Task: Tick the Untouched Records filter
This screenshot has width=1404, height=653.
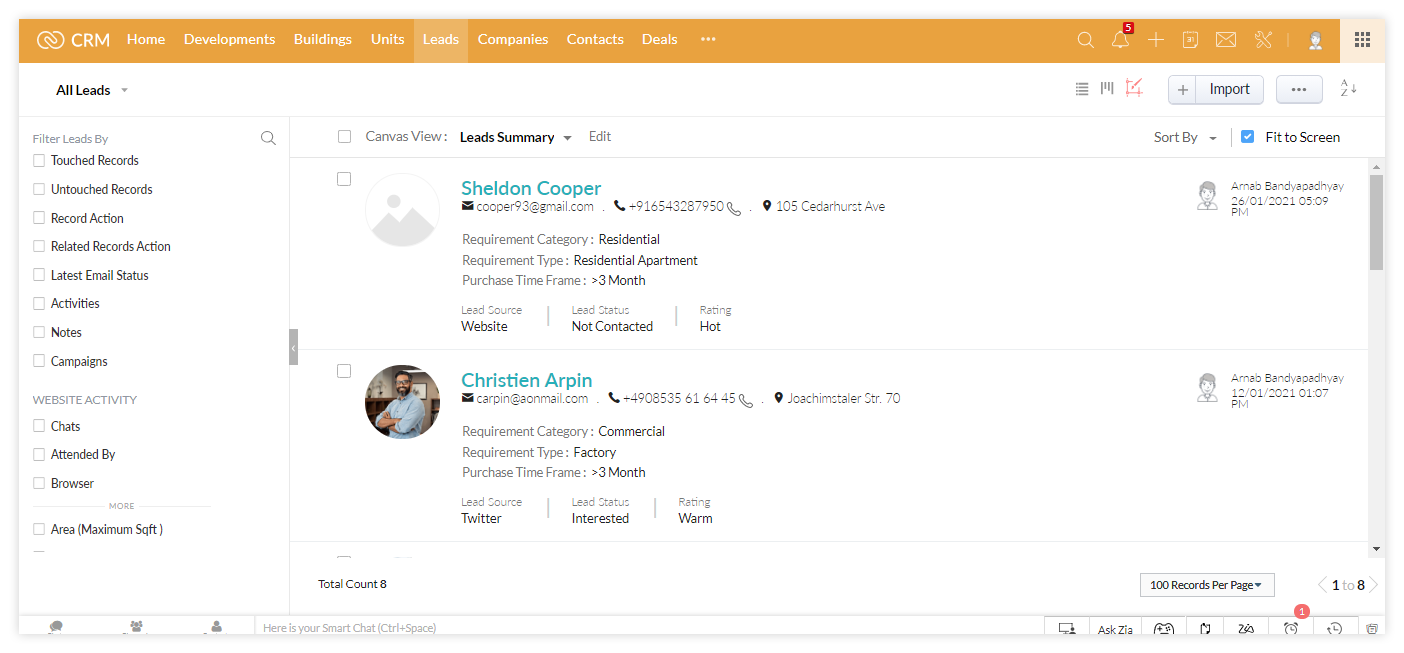Action: pyautogui.click(x=39, y=189)
